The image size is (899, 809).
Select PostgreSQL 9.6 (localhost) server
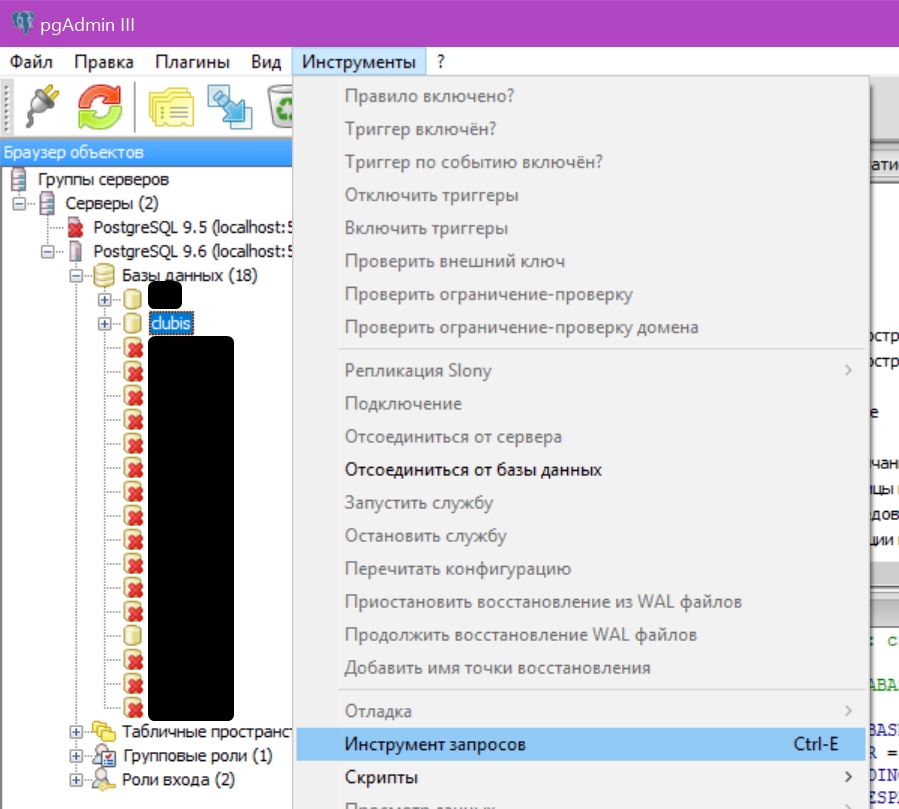[x=193, y=251]
